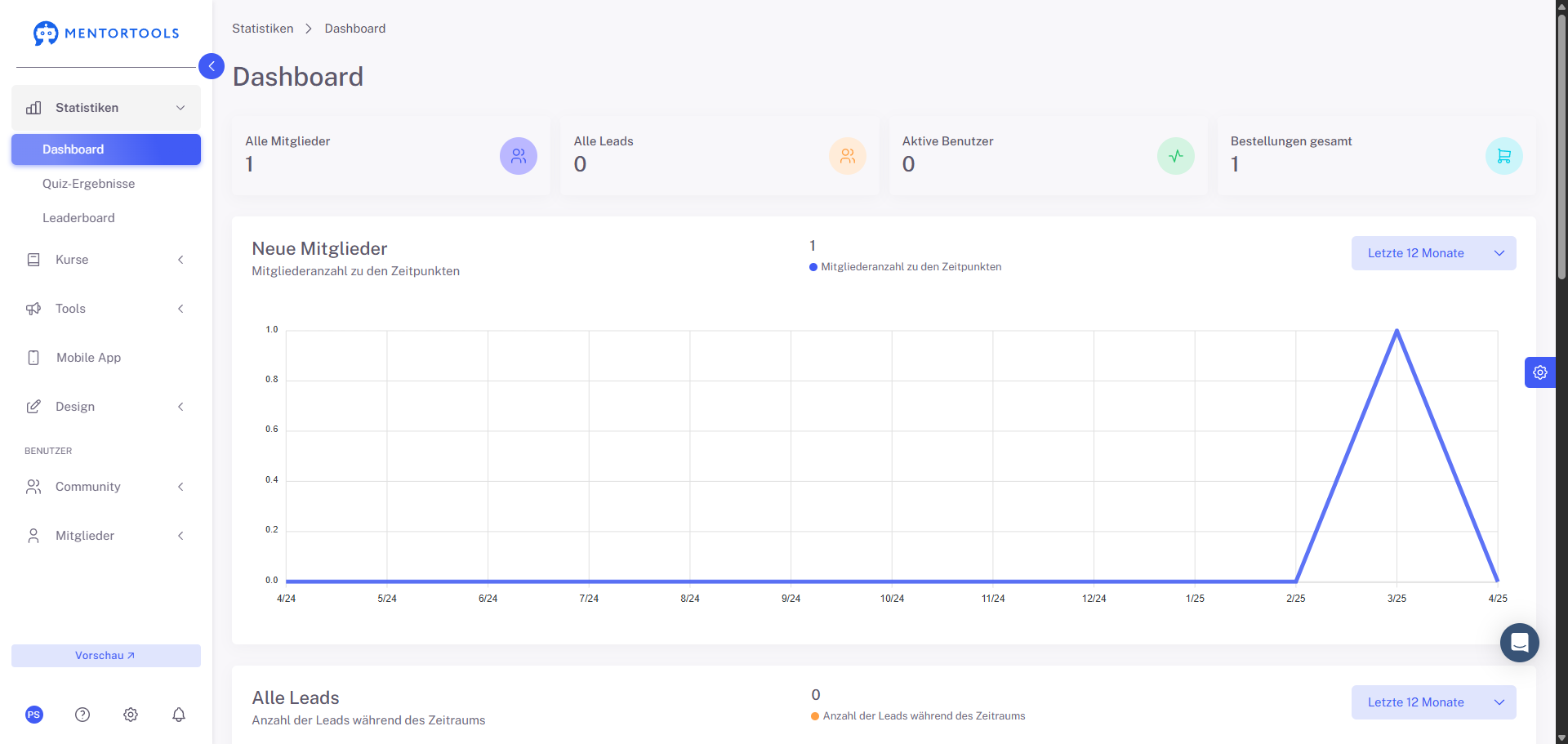Image resolution: width=1568 pixels, height=744 pixels.
Task: Click Statistiken breadcrumb link
Action: (x=263, y=29)
